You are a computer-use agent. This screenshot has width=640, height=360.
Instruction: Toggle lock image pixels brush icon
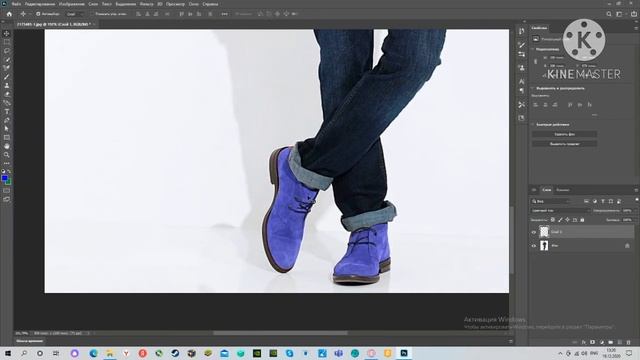pos(560,220)
